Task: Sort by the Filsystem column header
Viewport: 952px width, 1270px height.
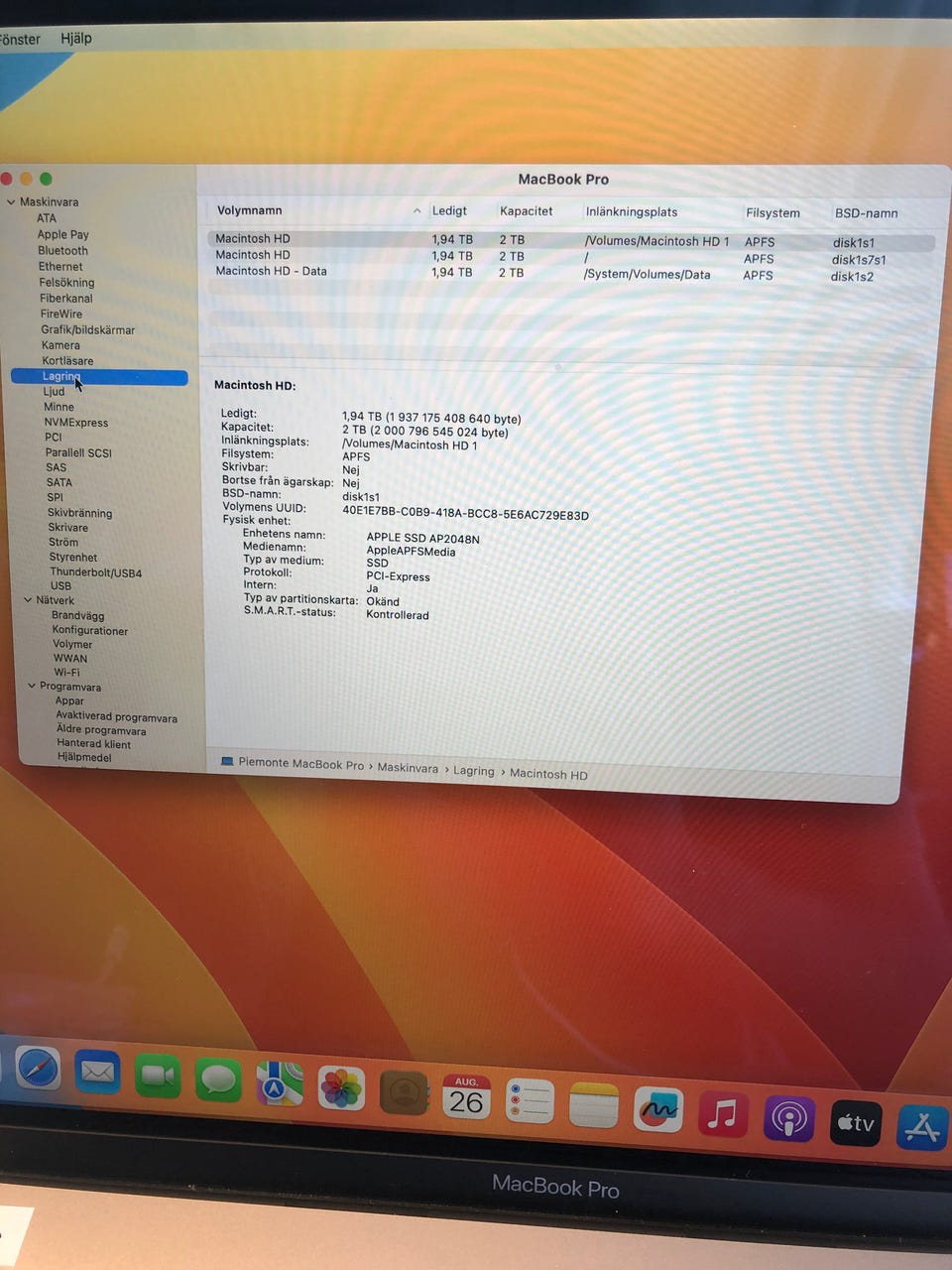Action: (773, 213)
